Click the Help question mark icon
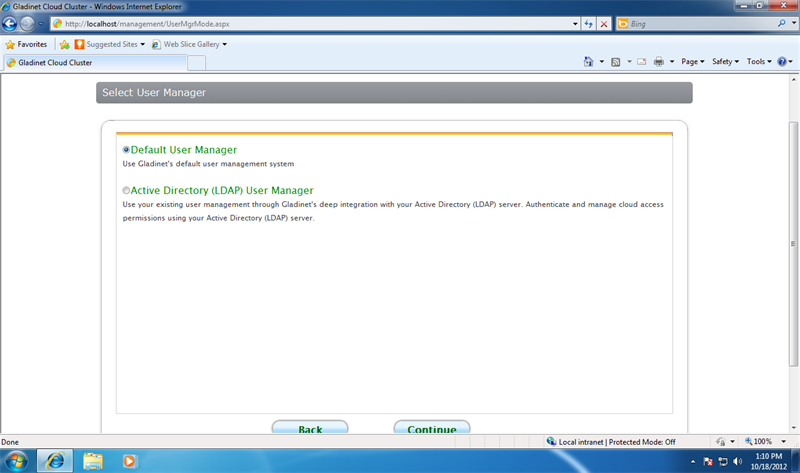This screenshot has width=800, height=473. [x=782, y=62]
